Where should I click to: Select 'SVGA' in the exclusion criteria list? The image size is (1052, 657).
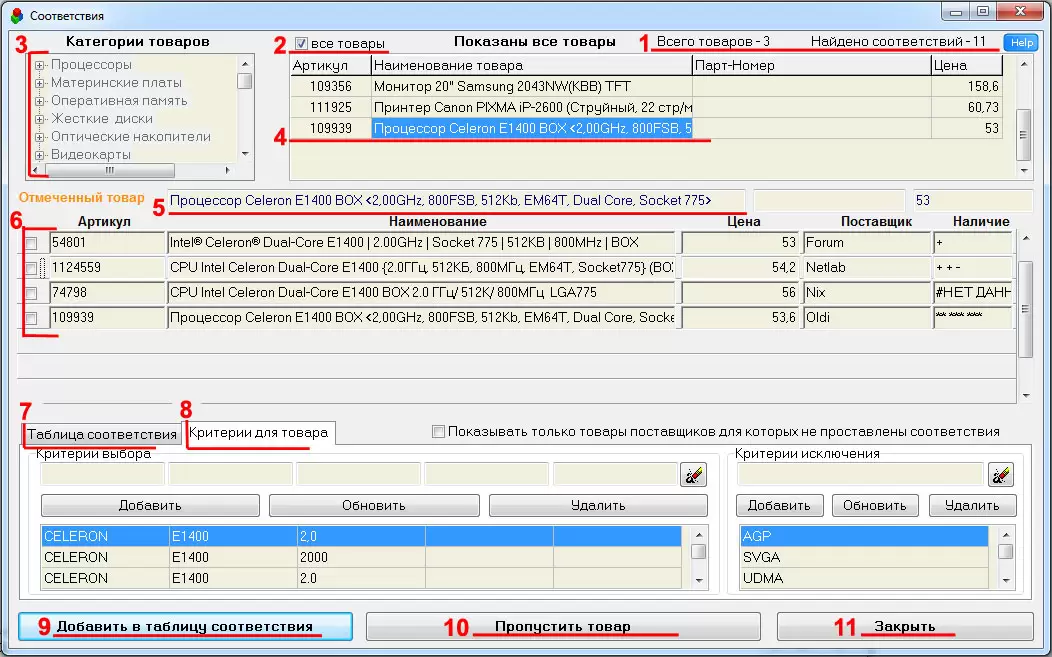point(761,557)
